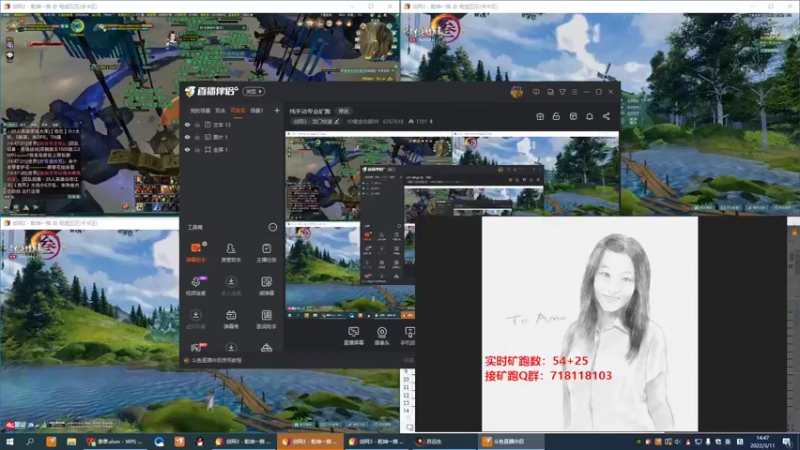
Task: Open the mode switch pill next to the logo
Action: click(254, 92)
